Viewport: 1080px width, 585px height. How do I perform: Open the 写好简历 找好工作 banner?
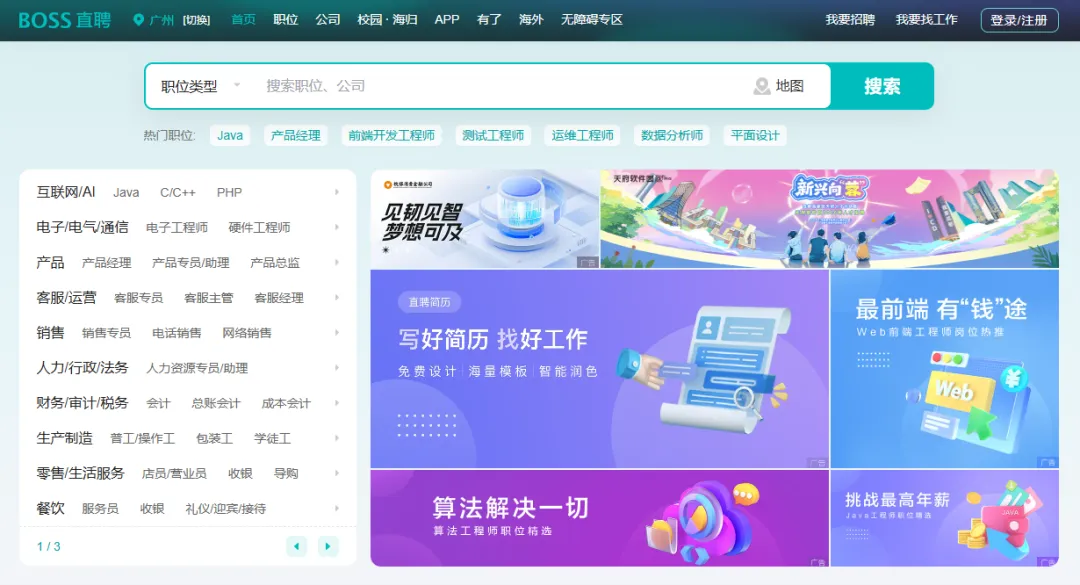[x=599, y=369]
